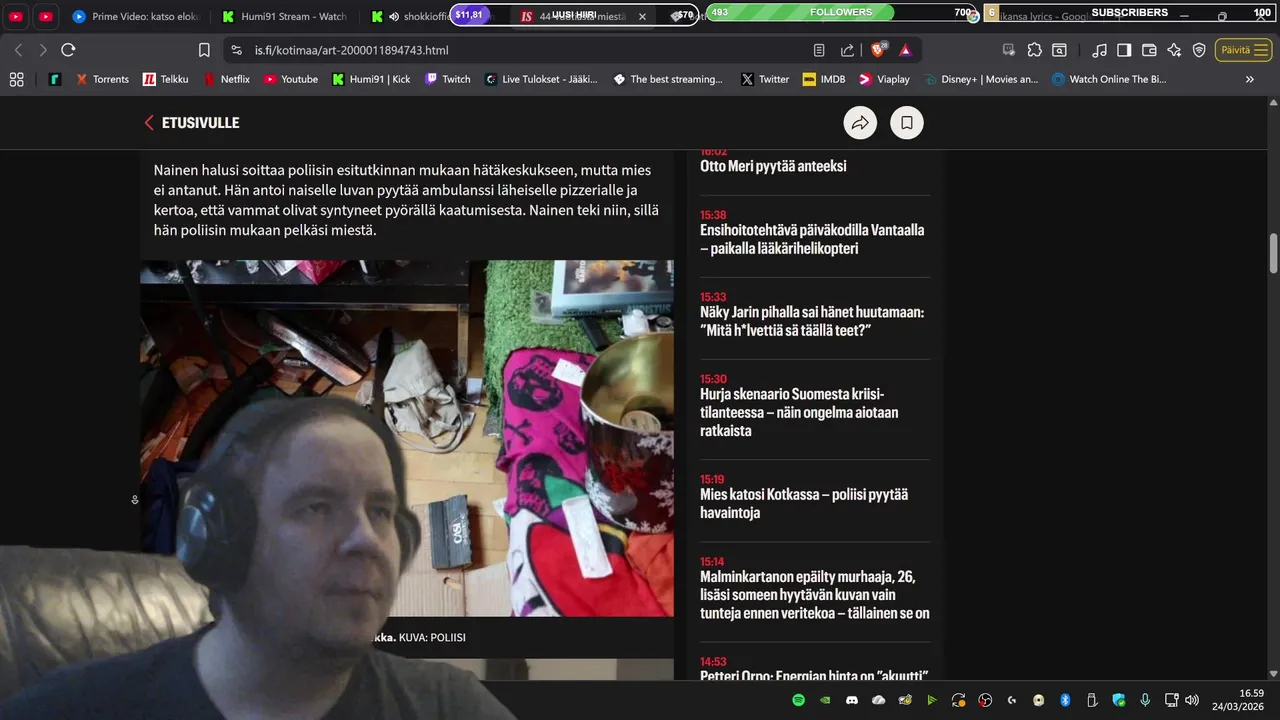Open the extensions puzzle icon
The width and height of the screenshot is (1280, 720).
(1034, 50)
